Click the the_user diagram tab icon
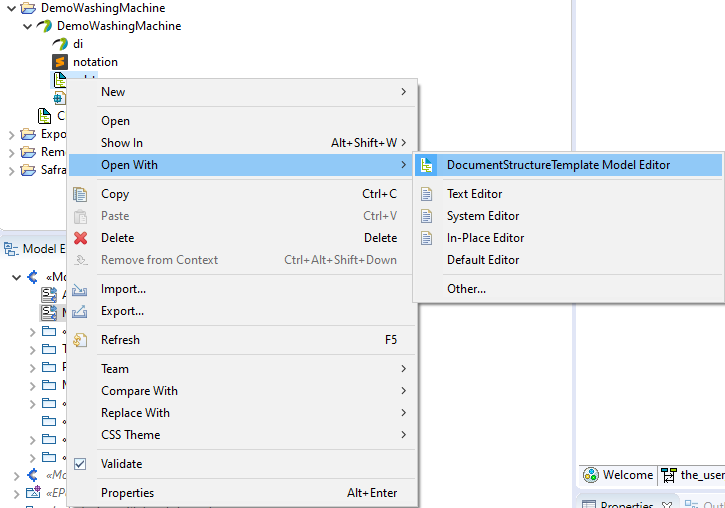This screenshot has height=508, width=725. coord(668,475)
